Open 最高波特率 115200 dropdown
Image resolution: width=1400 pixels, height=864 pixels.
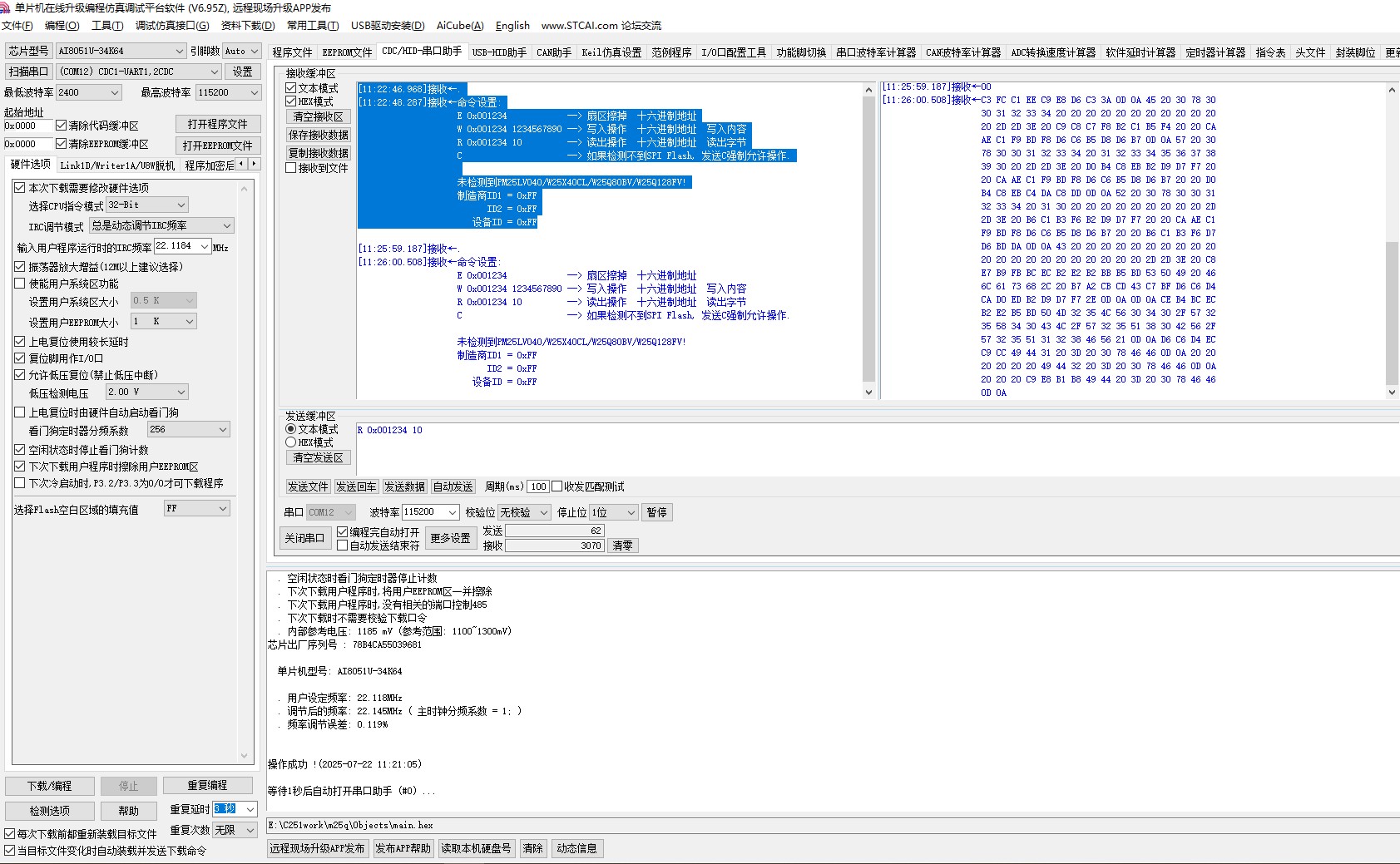pyautogui.click(x=229, y=92)
